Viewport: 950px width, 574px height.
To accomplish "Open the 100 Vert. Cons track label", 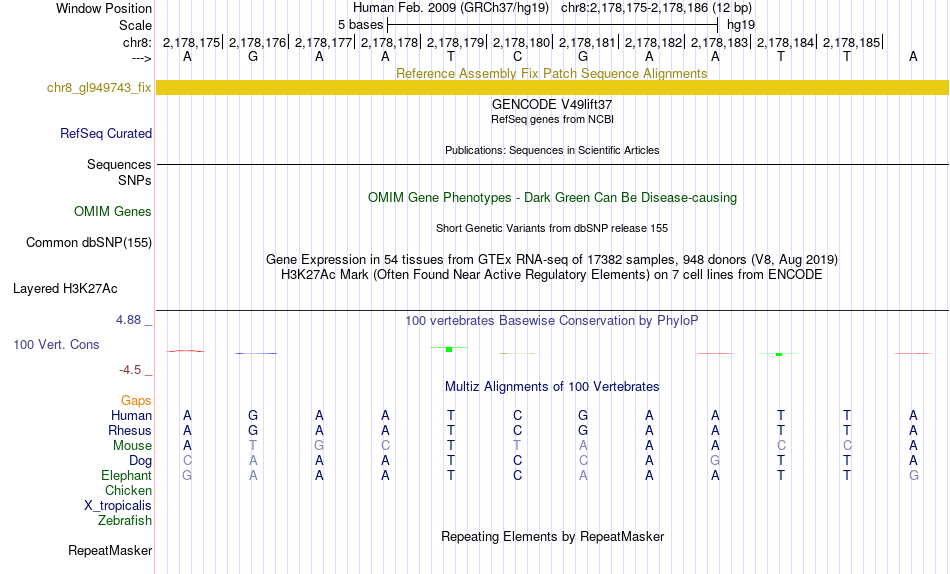I will pyautogui.click(x=56, y=344).
